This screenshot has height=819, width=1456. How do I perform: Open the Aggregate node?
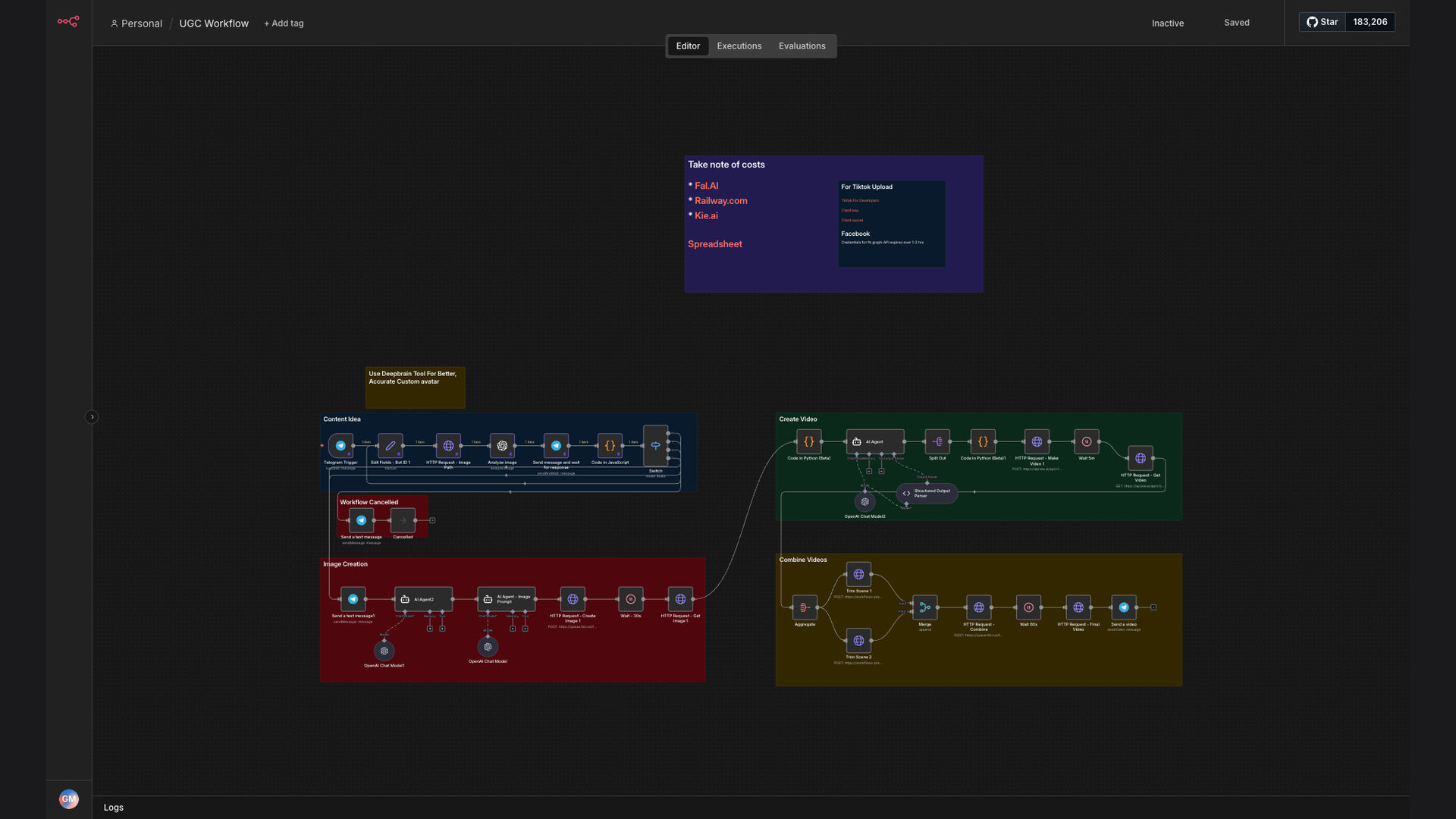(x=805, y=607)
